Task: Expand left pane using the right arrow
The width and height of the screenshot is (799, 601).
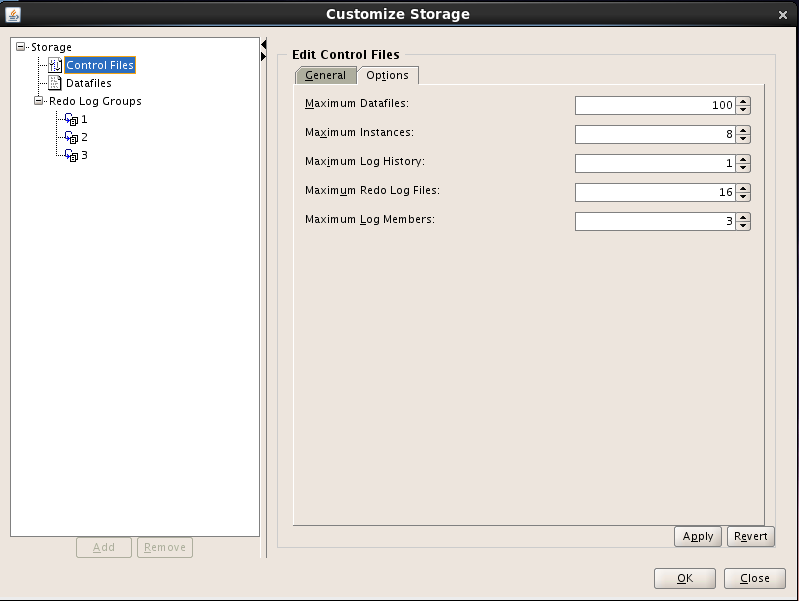Action: (263, 56)
